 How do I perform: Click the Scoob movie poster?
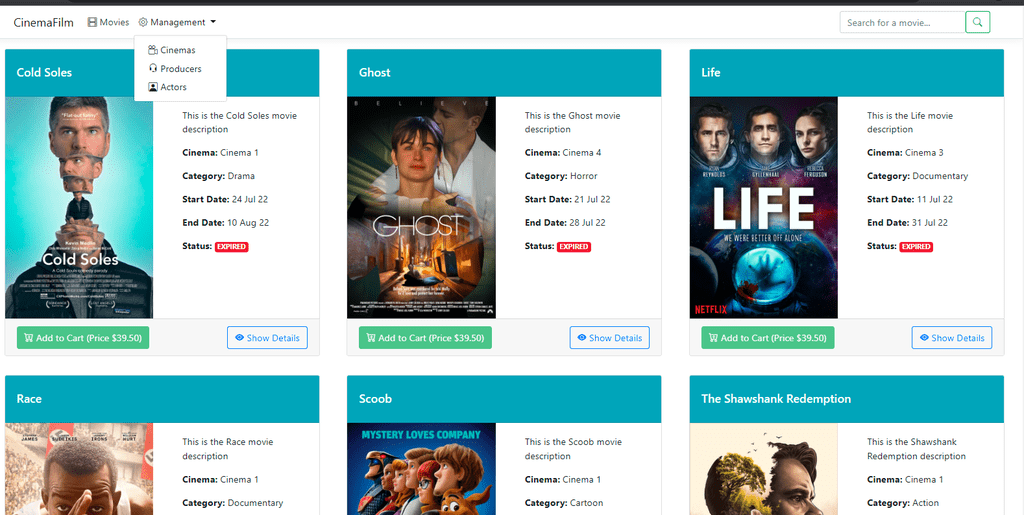[x=421, y=469]
